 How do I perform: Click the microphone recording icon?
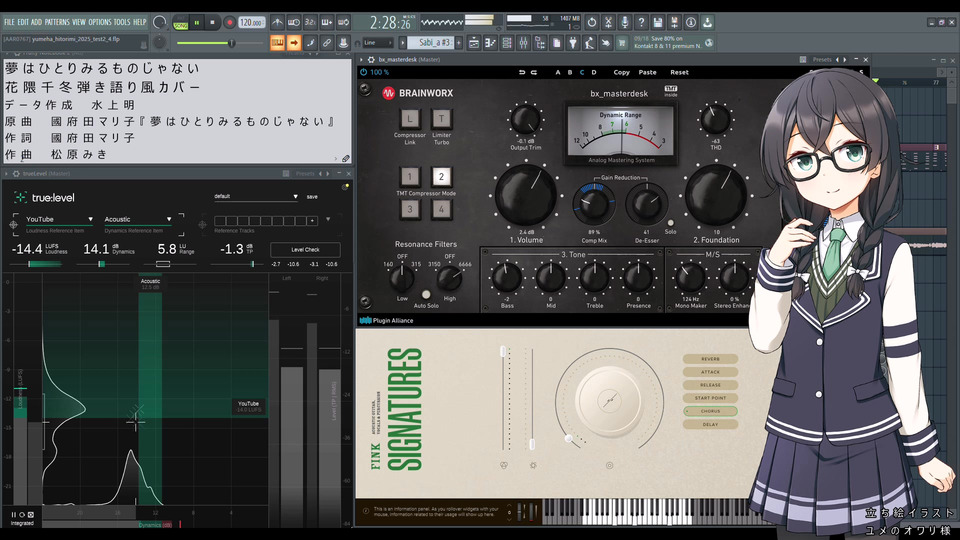pyautogui.click(x=624, y=23)
